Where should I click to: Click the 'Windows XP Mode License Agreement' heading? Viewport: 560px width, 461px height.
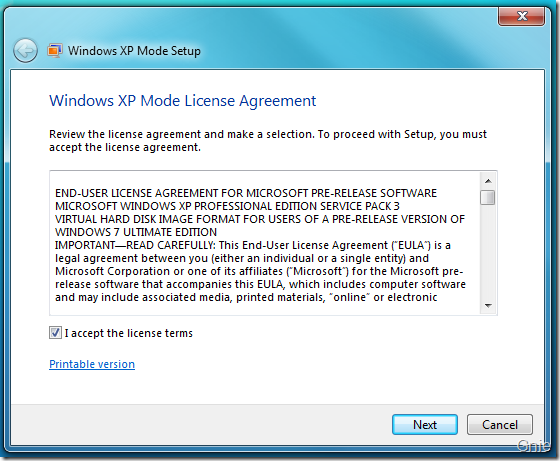click(x=182, y=101)
